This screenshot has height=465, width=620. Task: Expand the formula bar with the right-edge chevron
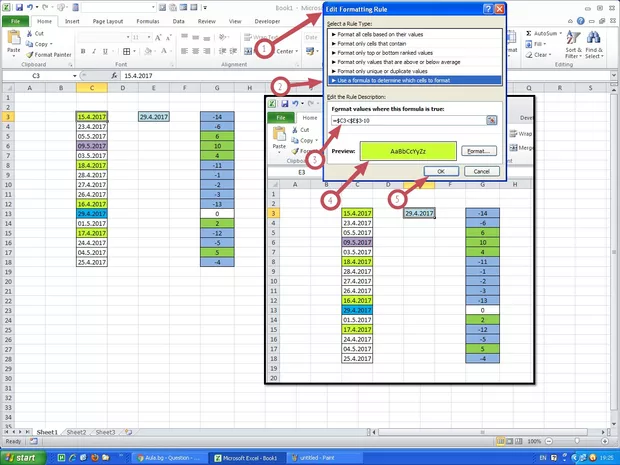pyautogui.click(x=614, y=75)
